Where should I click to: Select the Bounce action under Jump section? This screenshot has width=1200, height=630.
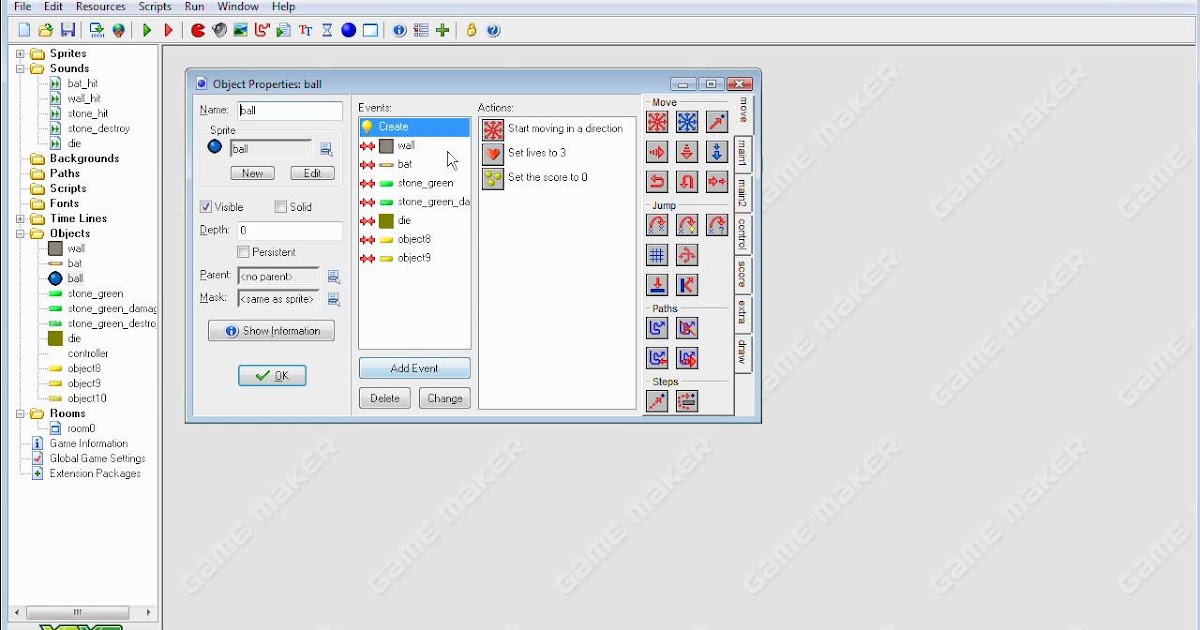688,285
